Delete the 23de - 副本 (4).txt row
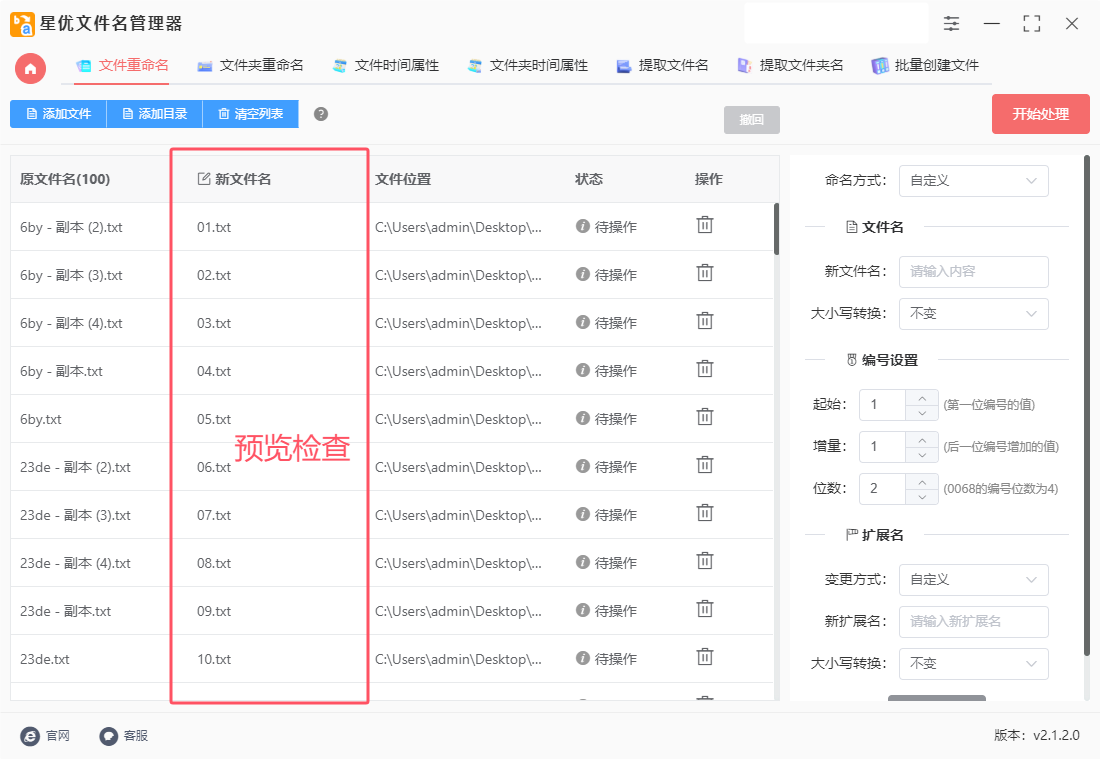The width and height of the screenshot is (1100, 760). 704,561
